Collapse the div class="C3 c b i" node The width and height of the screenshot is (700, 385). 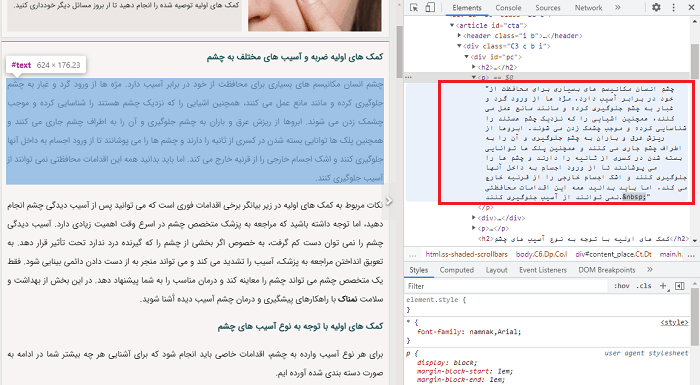tap(459, 46)
